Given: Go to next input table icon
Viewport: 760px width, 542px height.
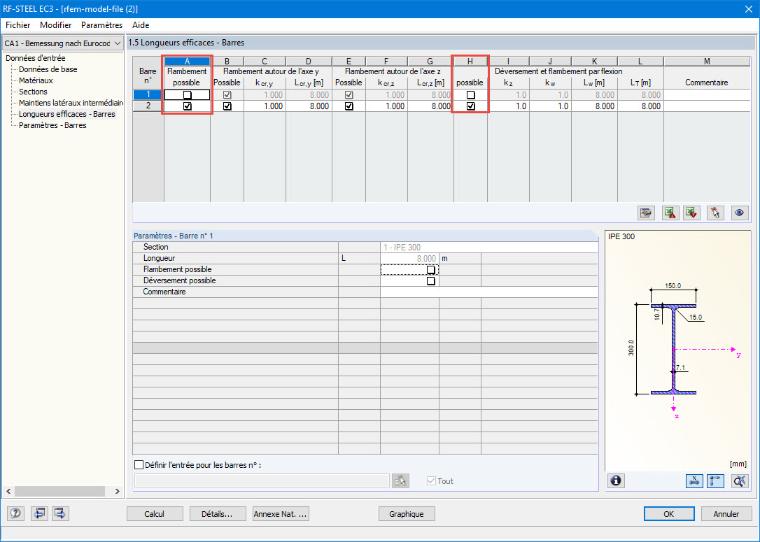Looking at the screenshot, I should (60, 513).
